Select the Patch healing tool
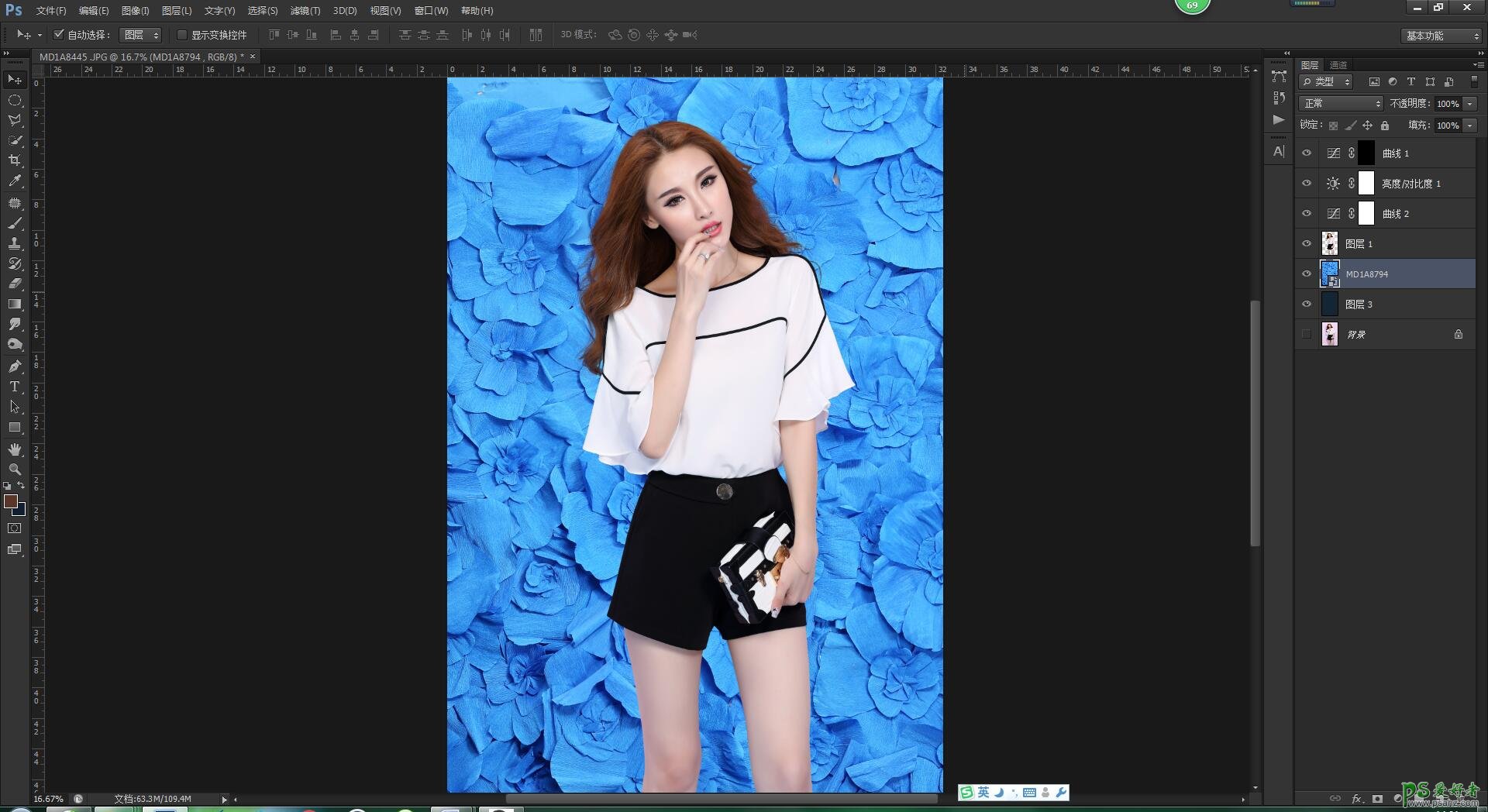Screen dimensions: 1488x812 15,203
